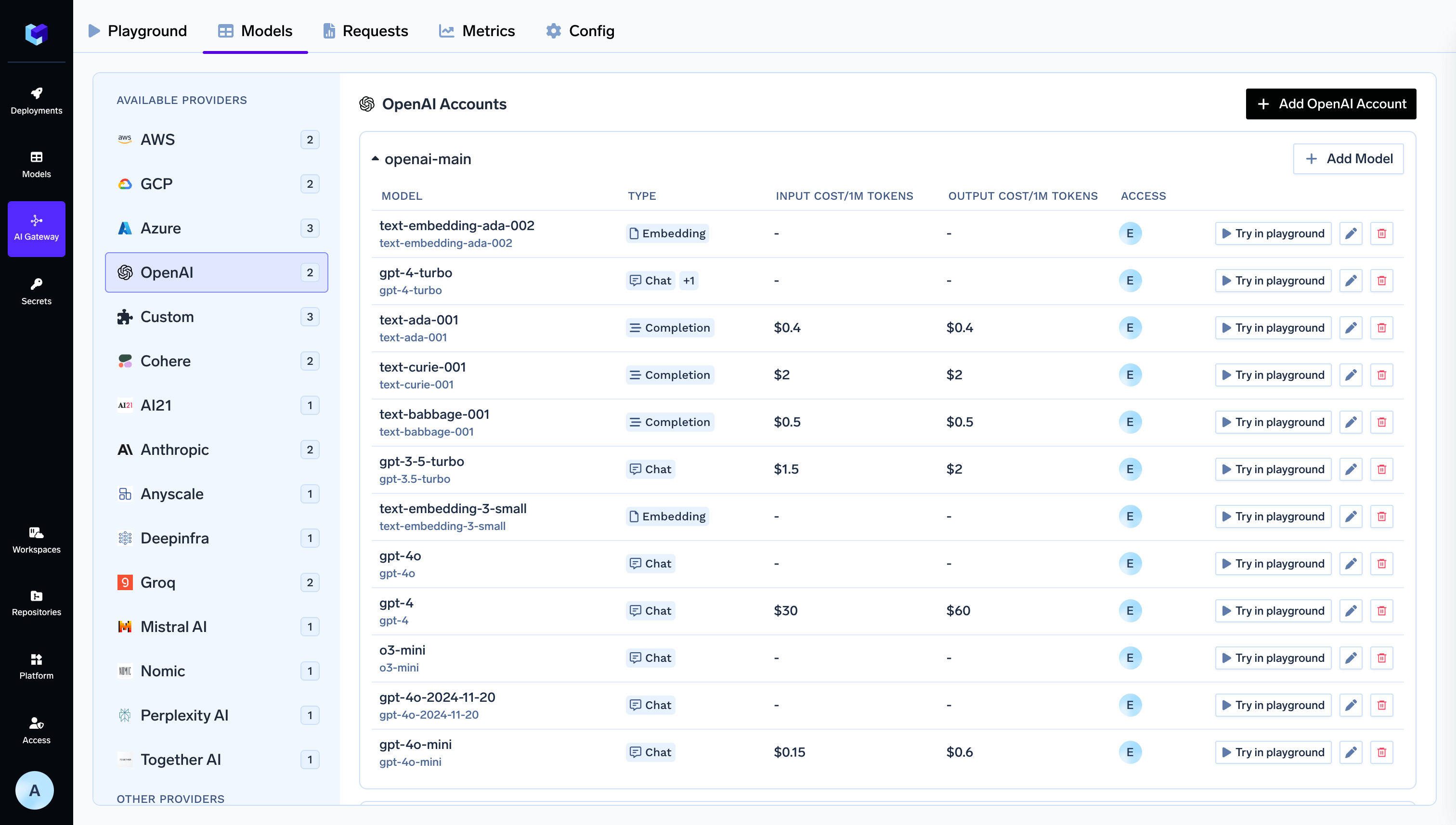Screen dimensions: 1456x825
Task: Click the Embedding type tag for text-embedding-ada-002
Action: [668, 233]
